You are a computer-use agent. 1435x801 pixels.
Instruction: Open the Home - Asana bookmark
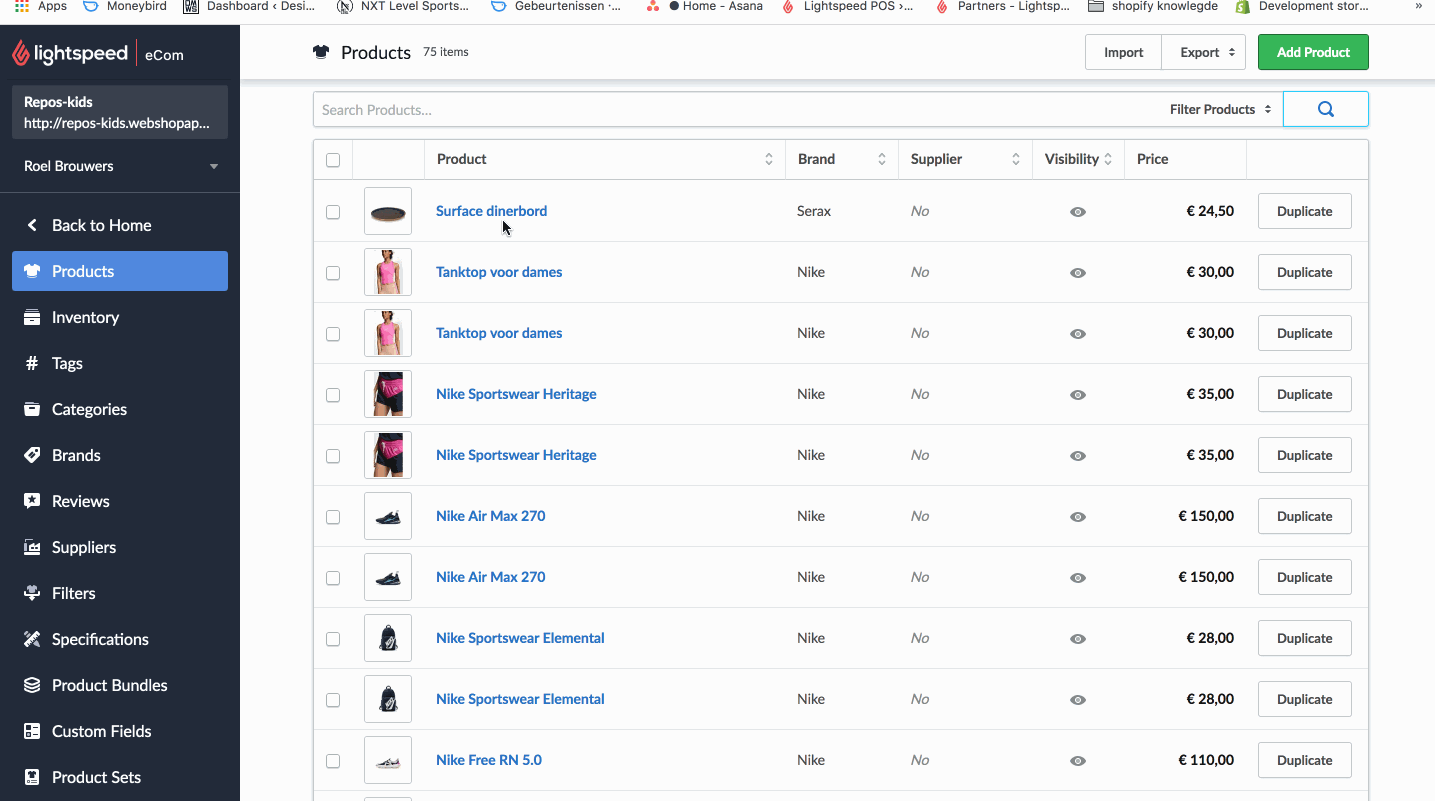coord(704,6)
